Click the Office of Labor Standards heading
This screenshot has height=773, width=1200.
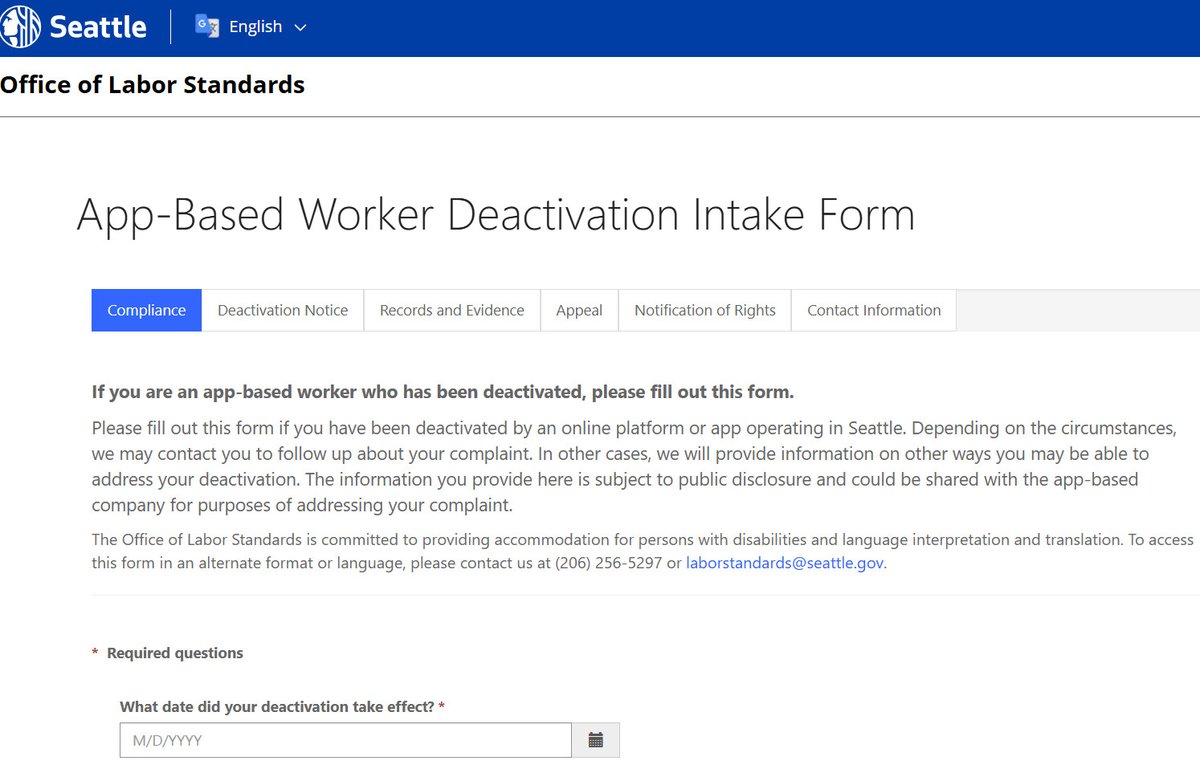(x=153, y=85)
